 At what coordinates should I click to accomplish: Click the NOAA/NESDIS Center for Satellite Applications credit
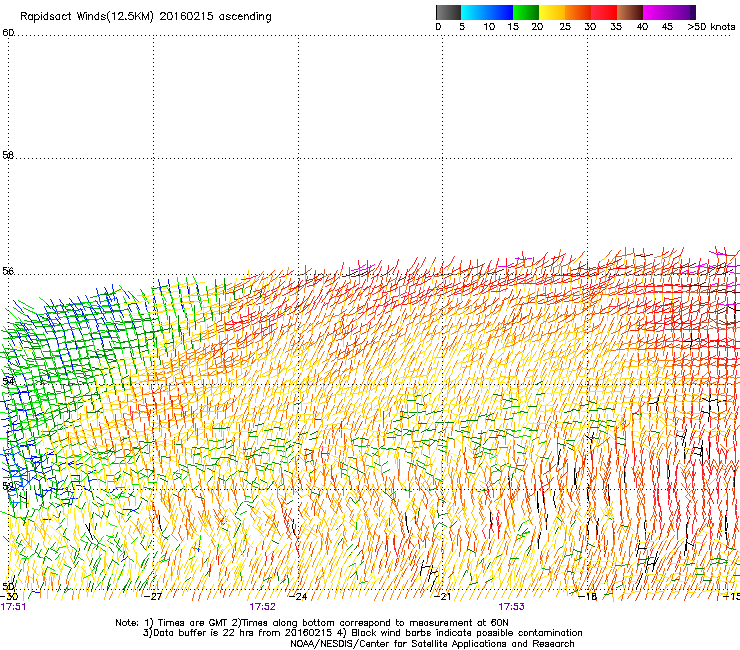coord(432,644)
